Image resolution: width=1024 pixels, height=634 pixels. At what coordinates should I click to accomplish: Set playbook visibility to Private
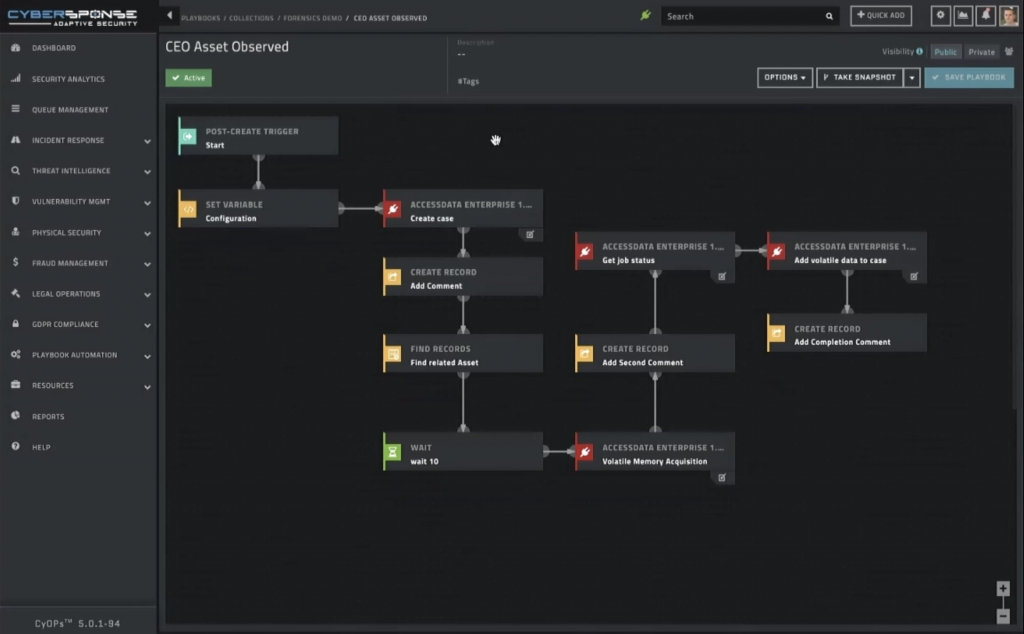pyautogui.click(x=981, y=51)
